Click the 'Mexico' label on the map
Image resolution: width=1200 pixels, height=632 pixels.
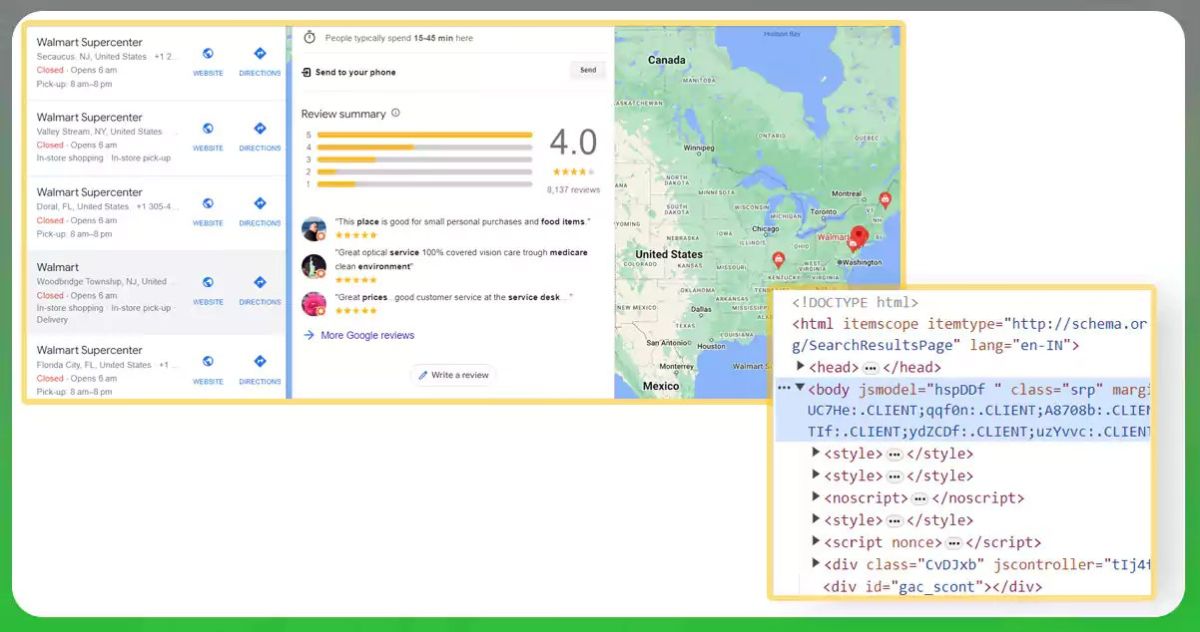661,386
